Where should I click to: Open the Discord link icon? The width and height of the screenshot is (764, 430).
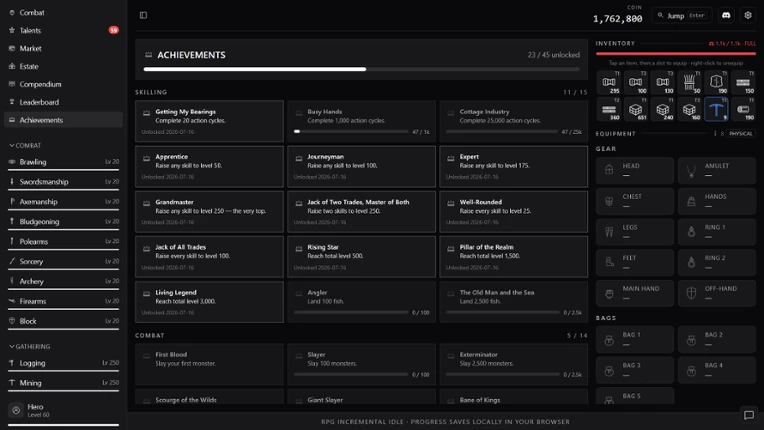(726, 15)
